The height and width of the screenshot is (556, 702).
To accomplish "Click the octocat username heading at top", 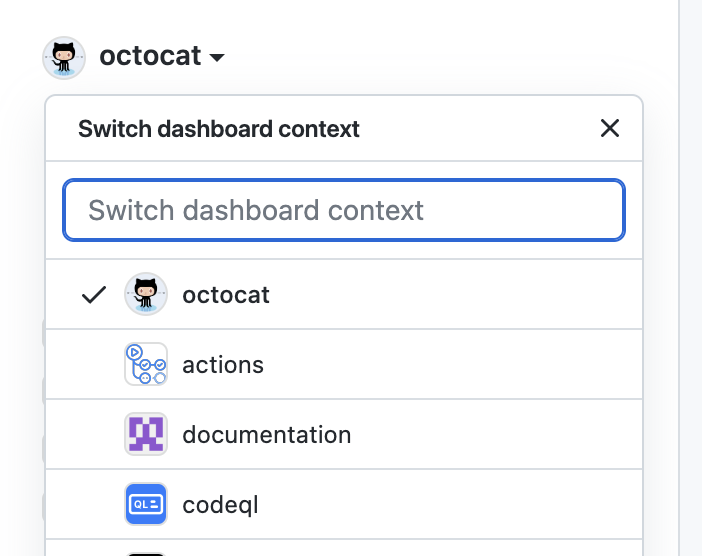I will click(x=150, y=56).
